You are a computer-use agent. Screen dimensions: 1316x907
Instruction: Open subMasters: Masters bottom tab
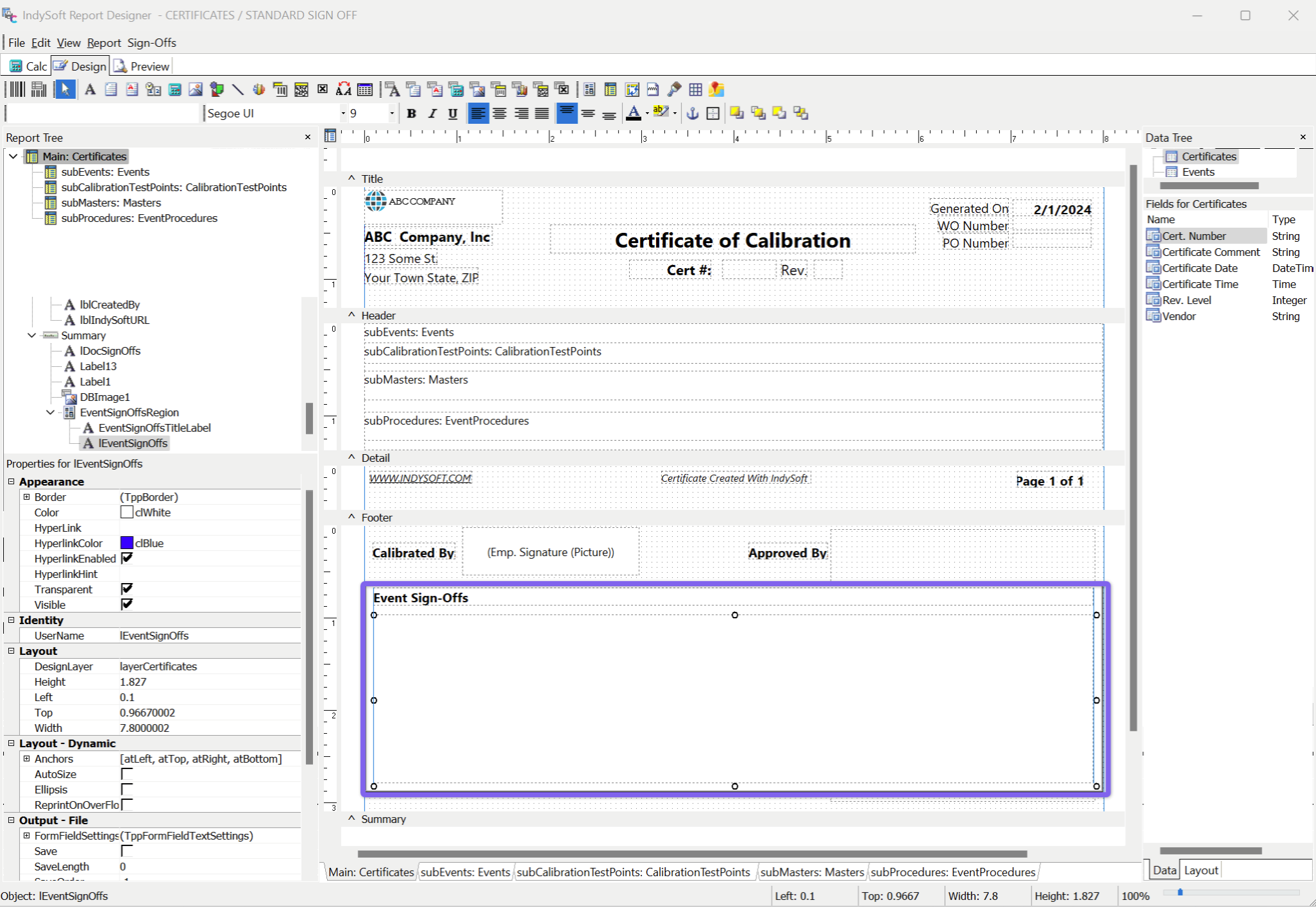coord(811,872)
